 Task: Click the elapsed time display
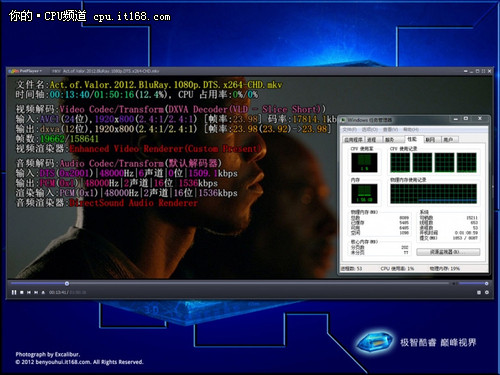[x=58, y=292]
